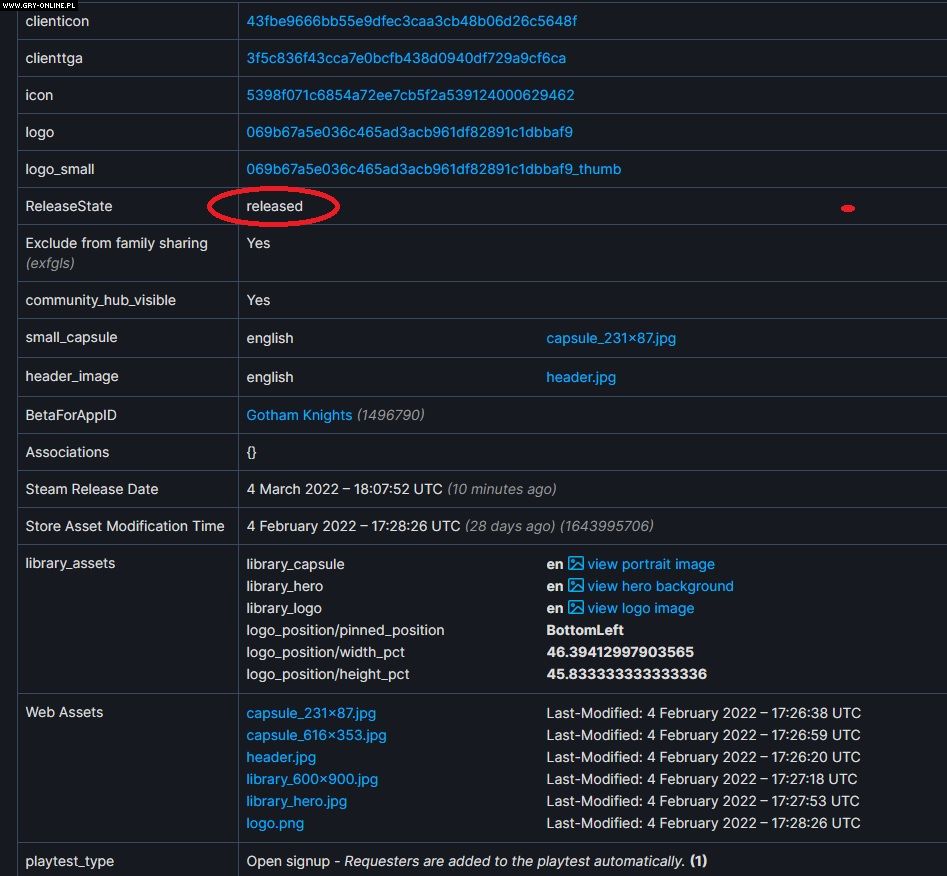Screen dimensions: 947x876
Task: Click the circled released value text
Action: [x=274, y=206]
